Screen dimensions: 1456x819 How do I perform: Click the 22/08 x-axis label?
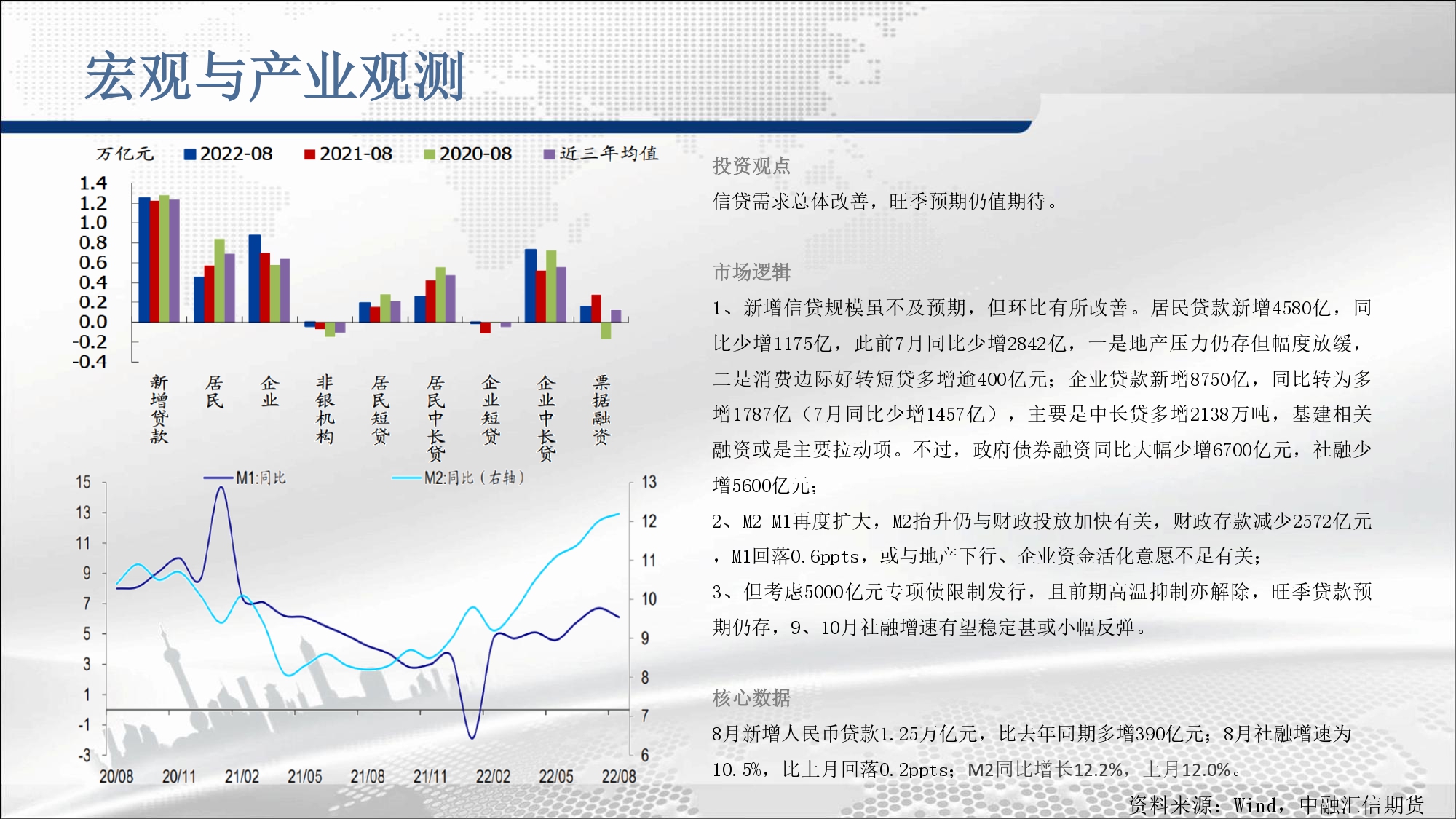tap(619, 777)
